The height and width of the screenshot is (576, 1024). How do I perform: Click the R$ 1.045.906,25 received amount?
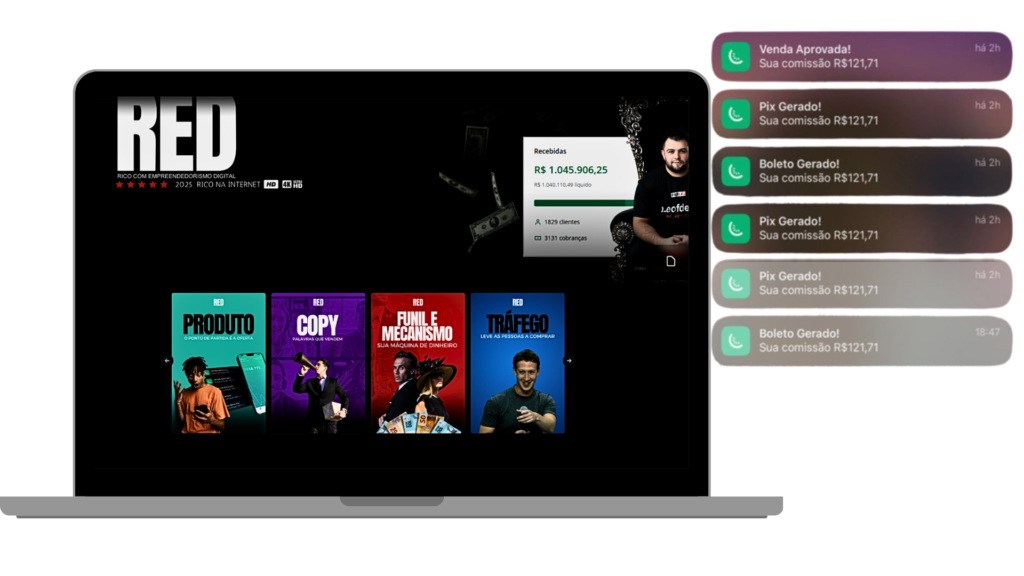point(571,170)
